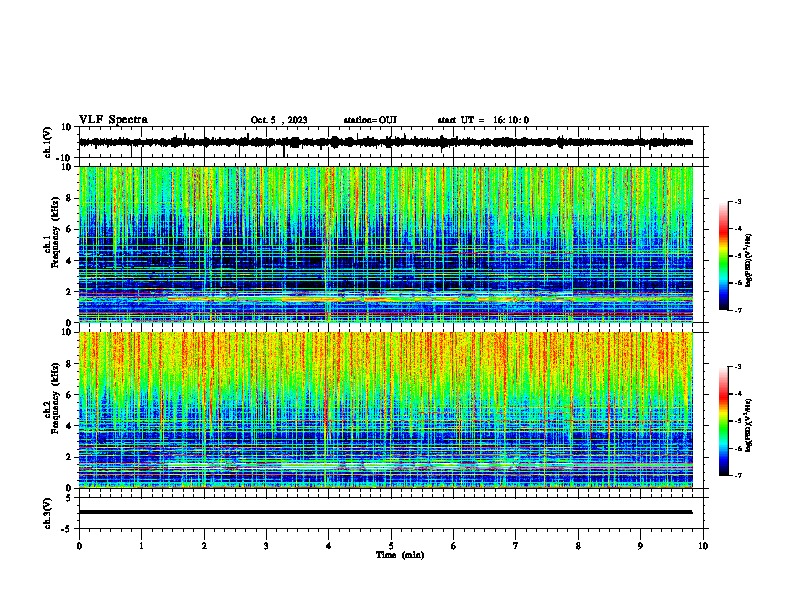
Task: Click time axis tick label "8"
Action: pos(578,546)
